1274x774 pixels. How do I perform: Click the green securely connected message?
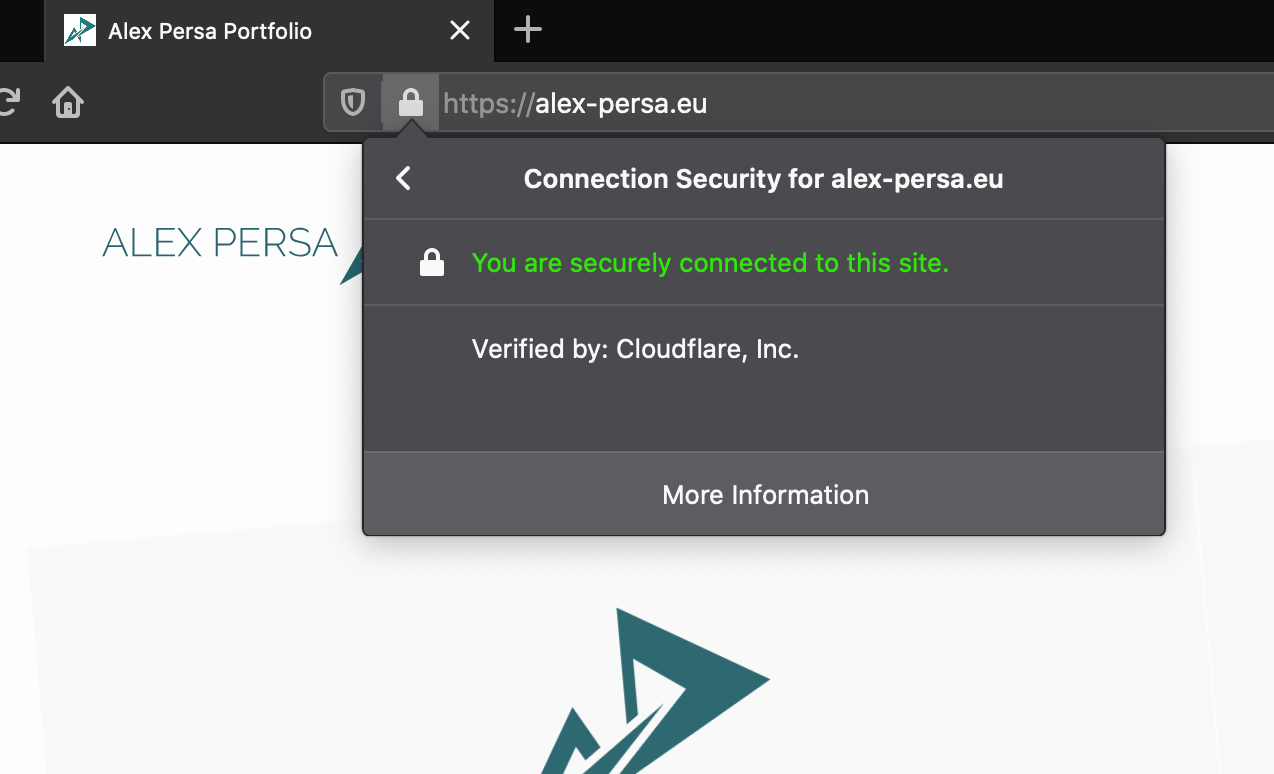coord(710,263)
